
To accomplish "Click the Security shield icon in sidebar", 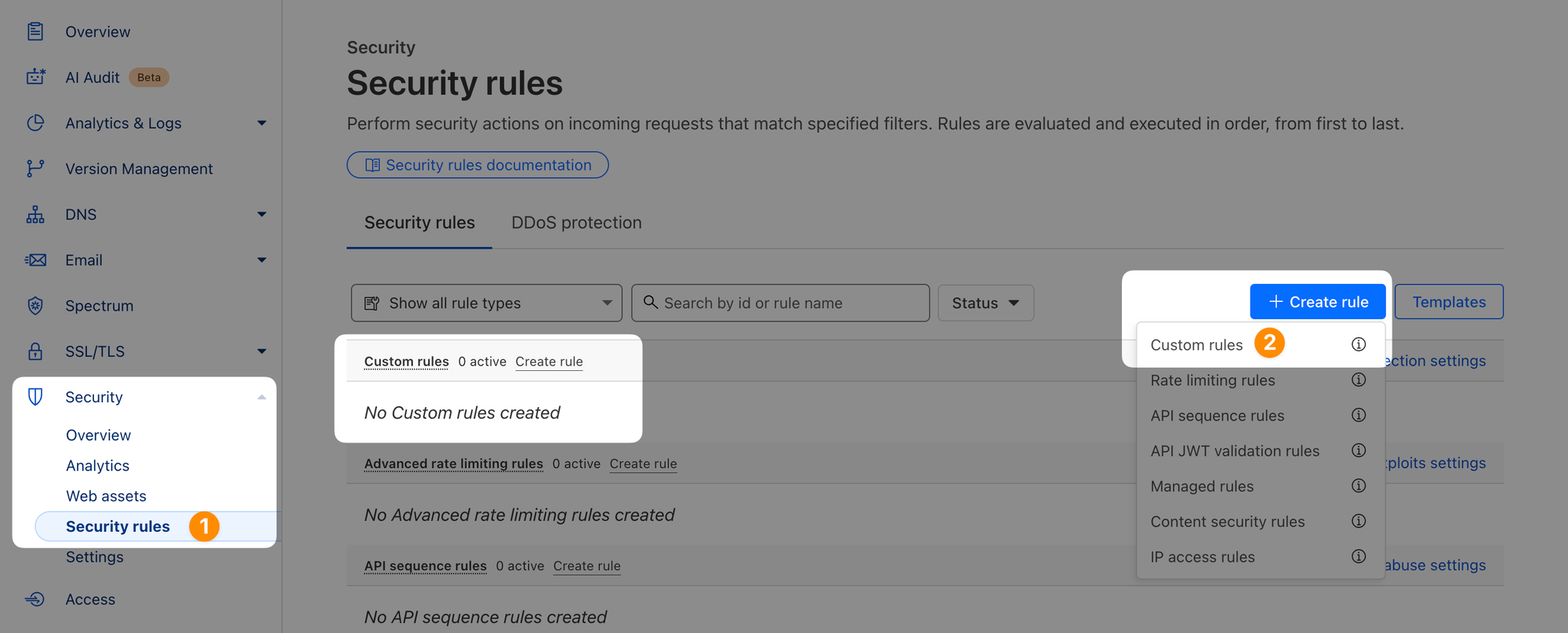I will click(35, 396).
